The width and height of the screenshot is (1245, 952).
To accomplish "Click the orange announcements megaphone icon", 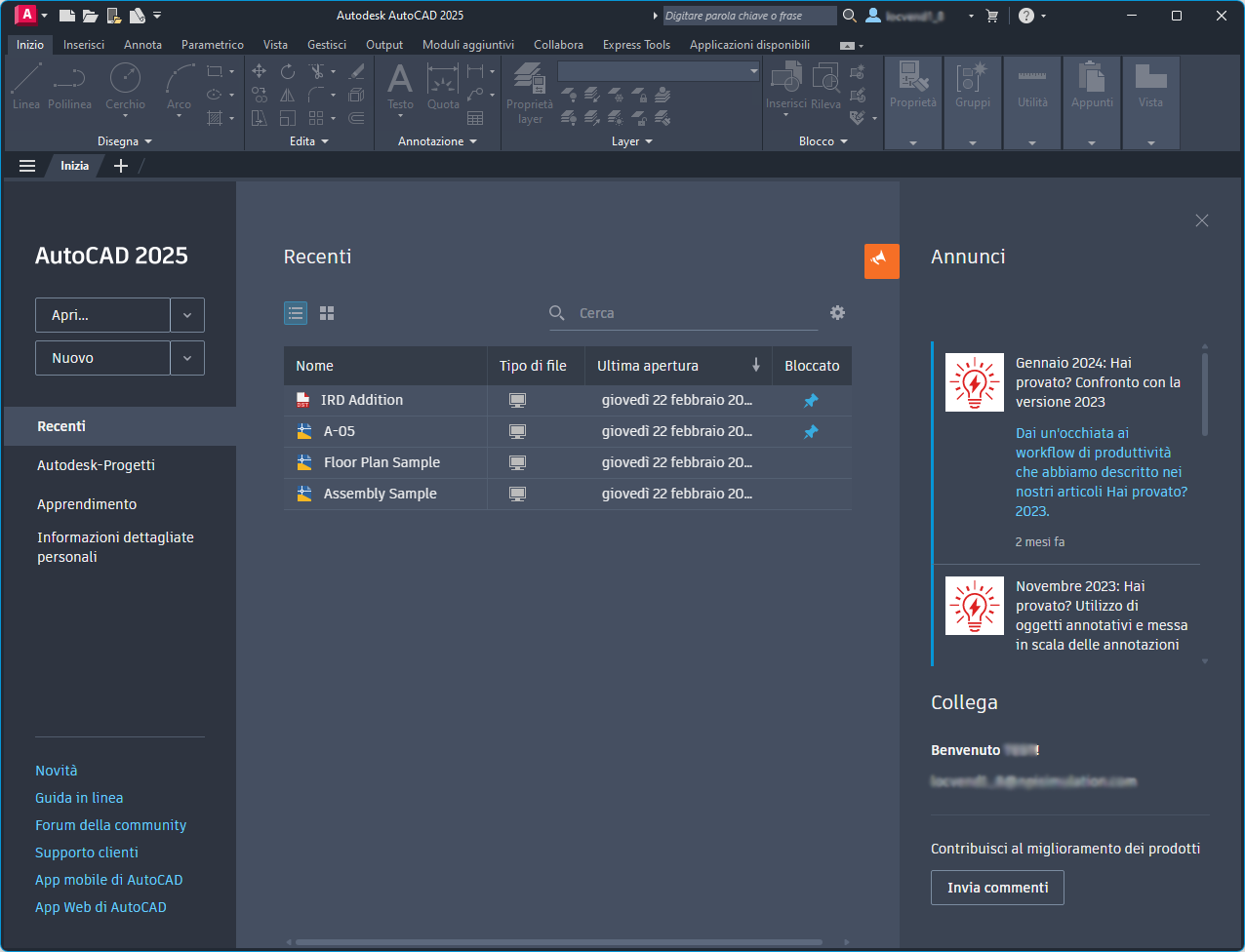I will pos(882,260).
